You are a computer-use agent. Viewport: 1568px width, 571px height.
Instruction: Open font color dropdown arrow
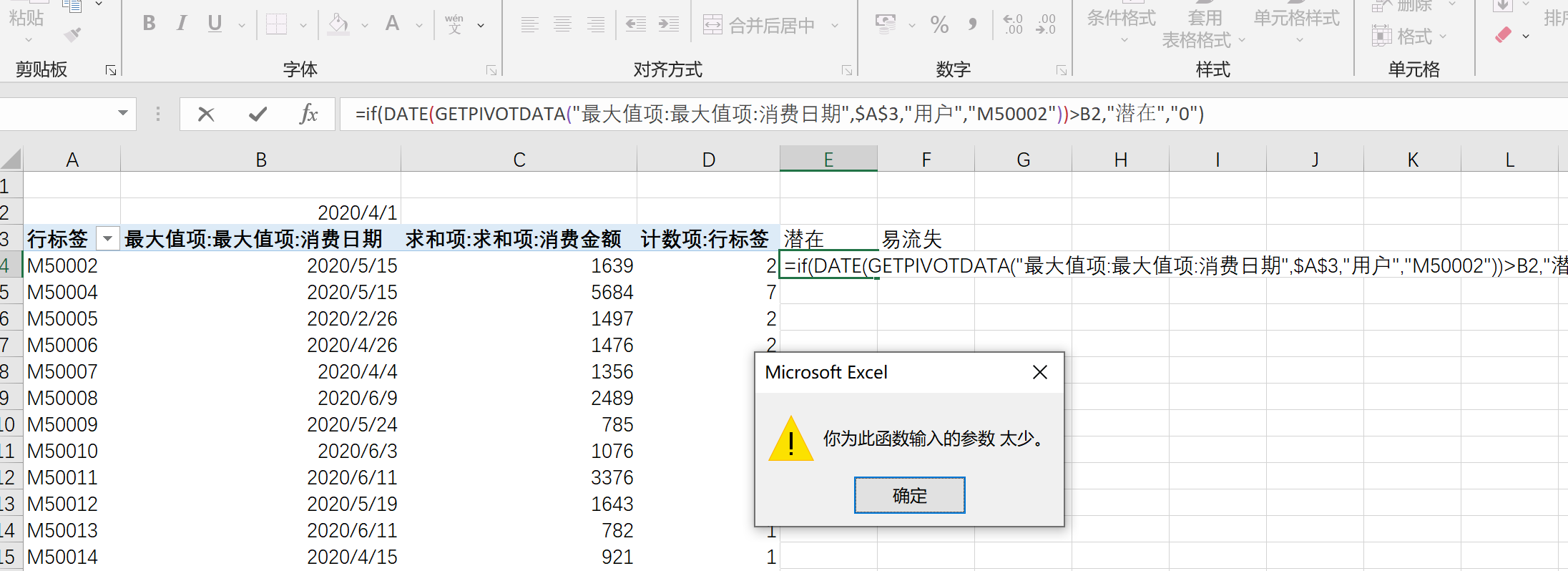coord(419,26)
